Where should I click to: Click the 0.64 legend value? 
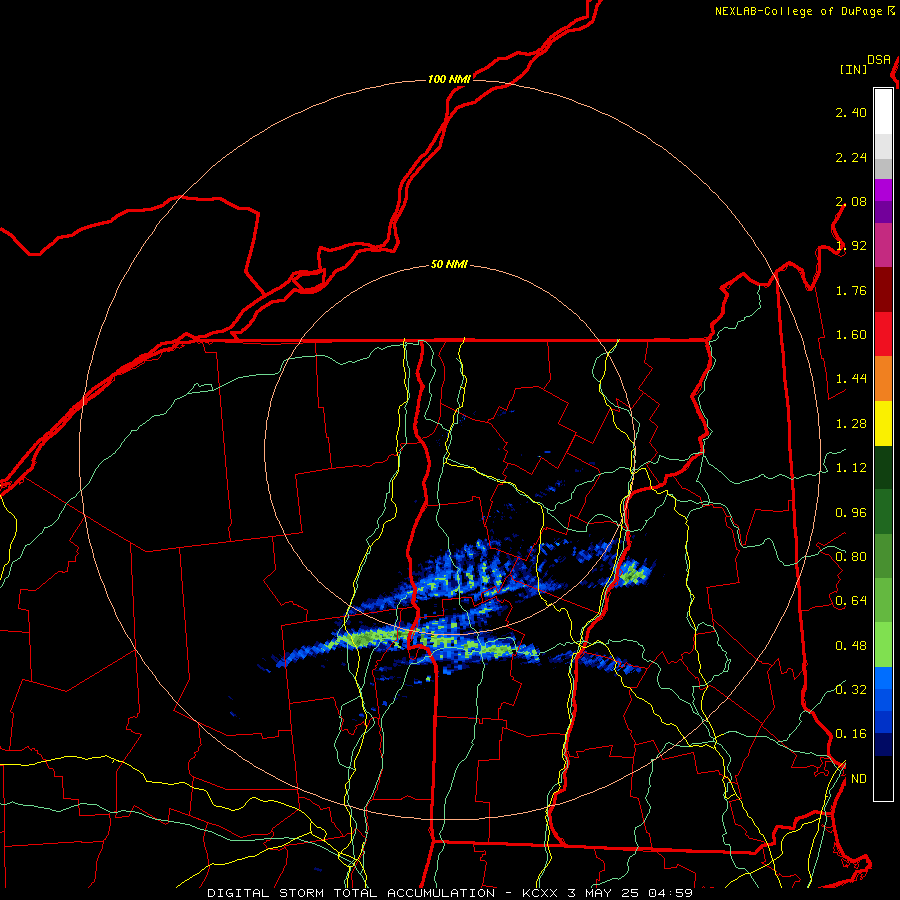[x=851, y=601]
